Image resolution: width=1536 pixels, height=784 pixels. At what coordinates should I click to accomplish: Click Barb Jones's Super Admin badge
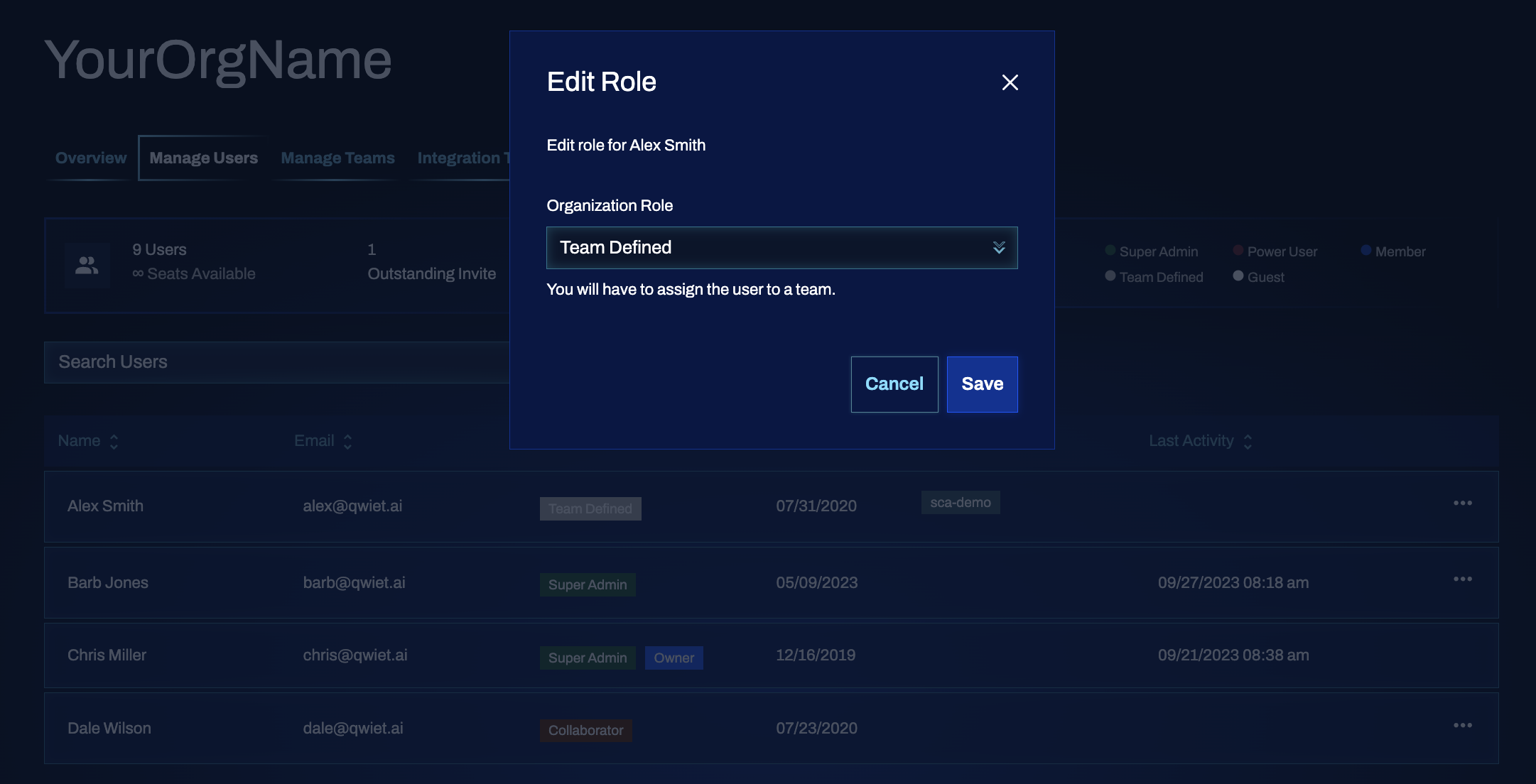(x=588, y=584)
